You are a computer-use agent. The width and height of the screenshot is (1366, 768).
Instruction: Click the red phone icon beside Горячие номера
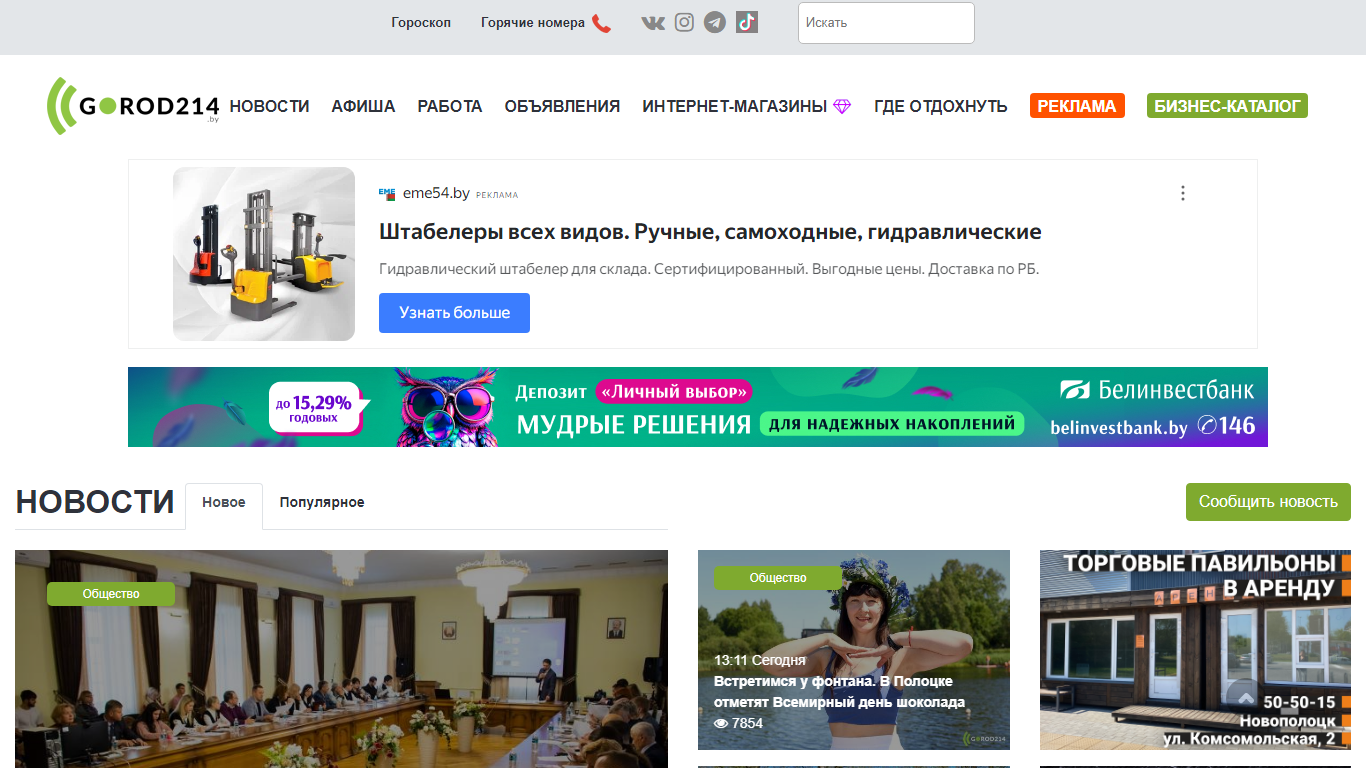coord(601,23)
